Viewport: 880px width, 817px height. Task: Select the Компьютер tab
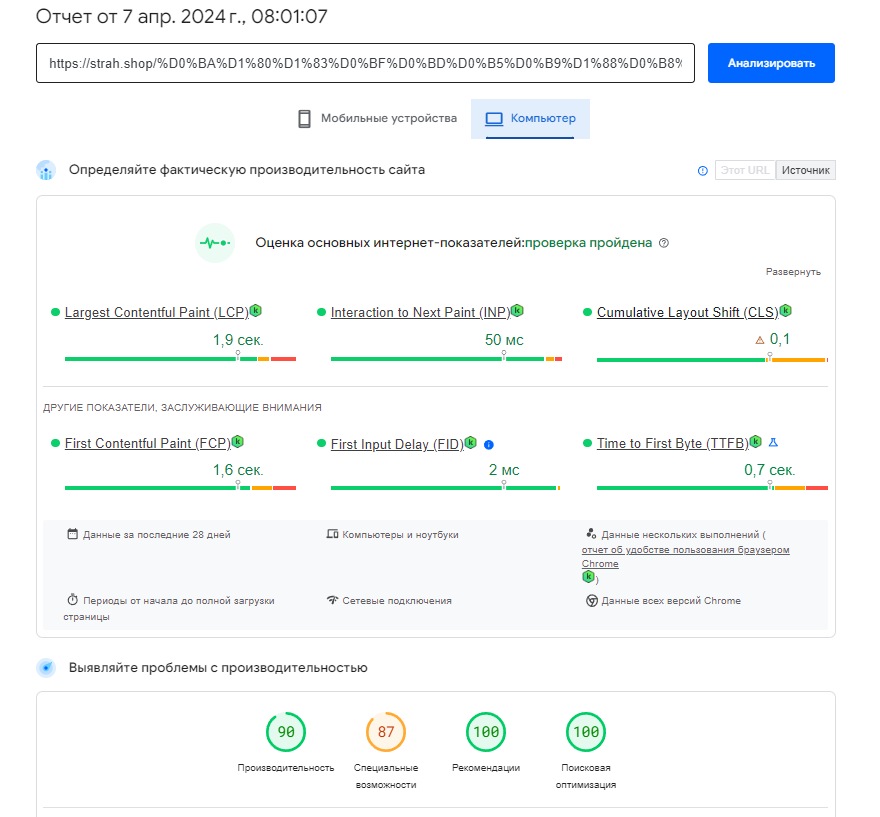click(531, 119)
